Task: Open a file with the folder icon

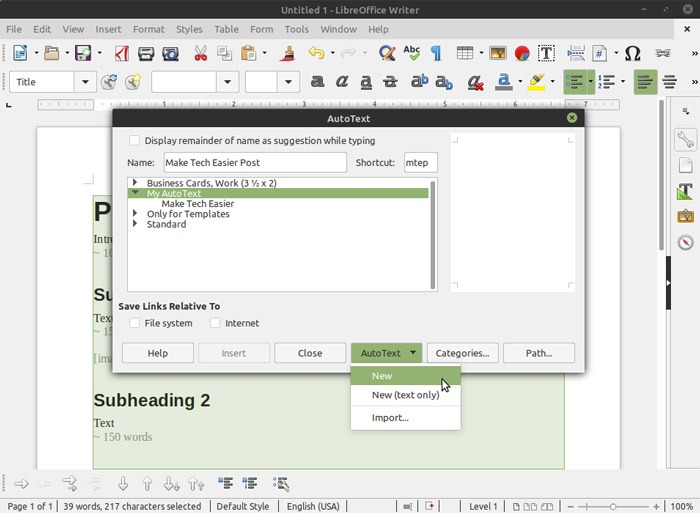Action: point(52,53)
